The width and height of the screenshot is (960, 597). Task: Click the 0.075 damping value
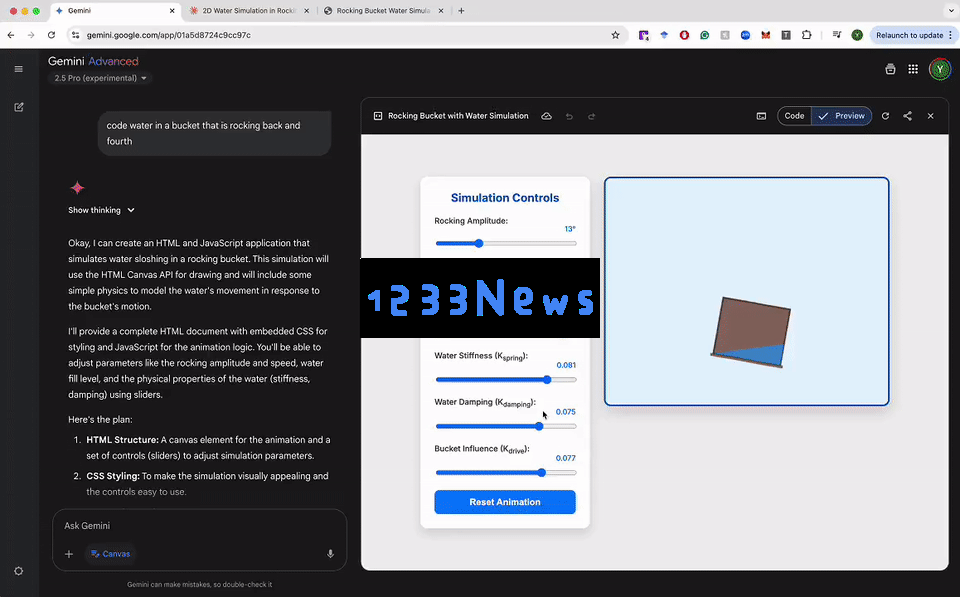tap(566, 411)
